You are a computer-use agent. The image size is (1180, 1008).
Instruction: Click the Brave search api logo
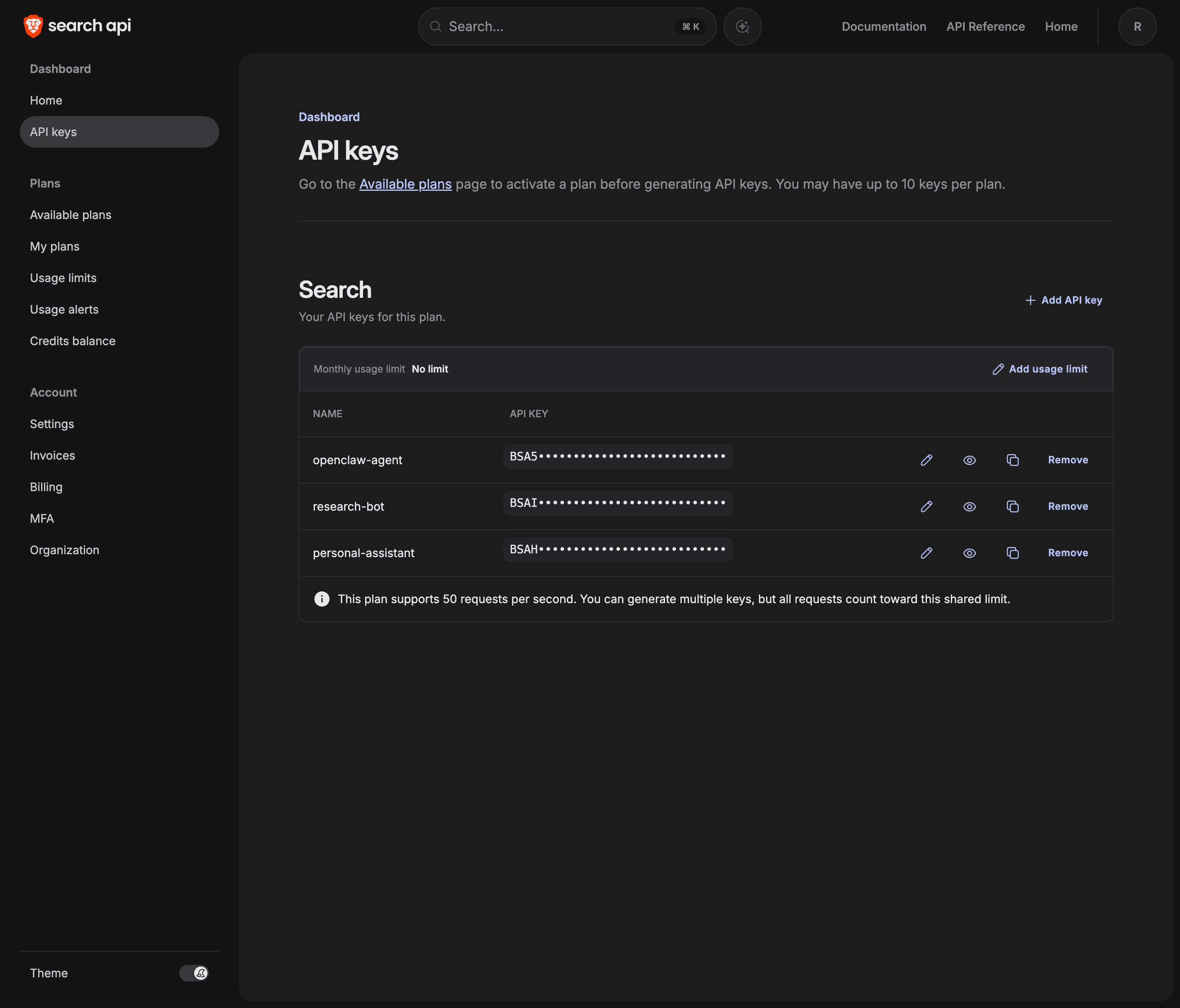click(x=77, y=26)
